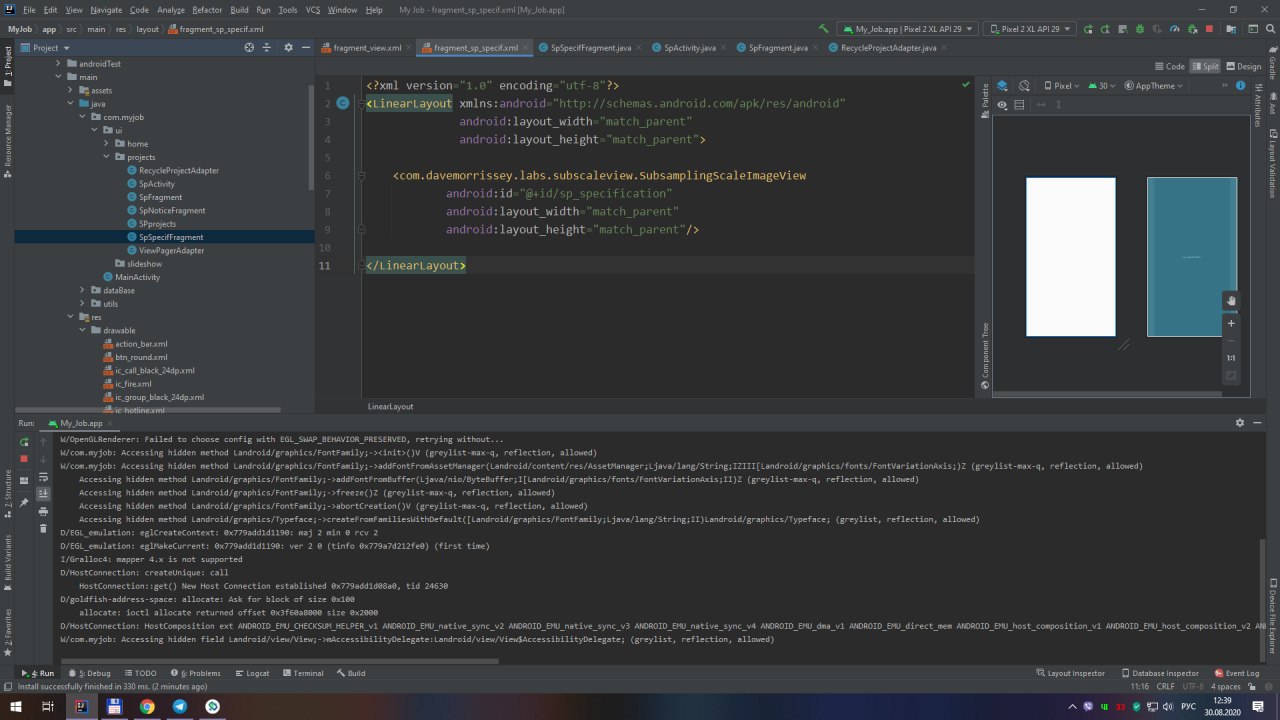
Task: Open Telegram from Windows taskbar
Action: click(x=180, y=706)
